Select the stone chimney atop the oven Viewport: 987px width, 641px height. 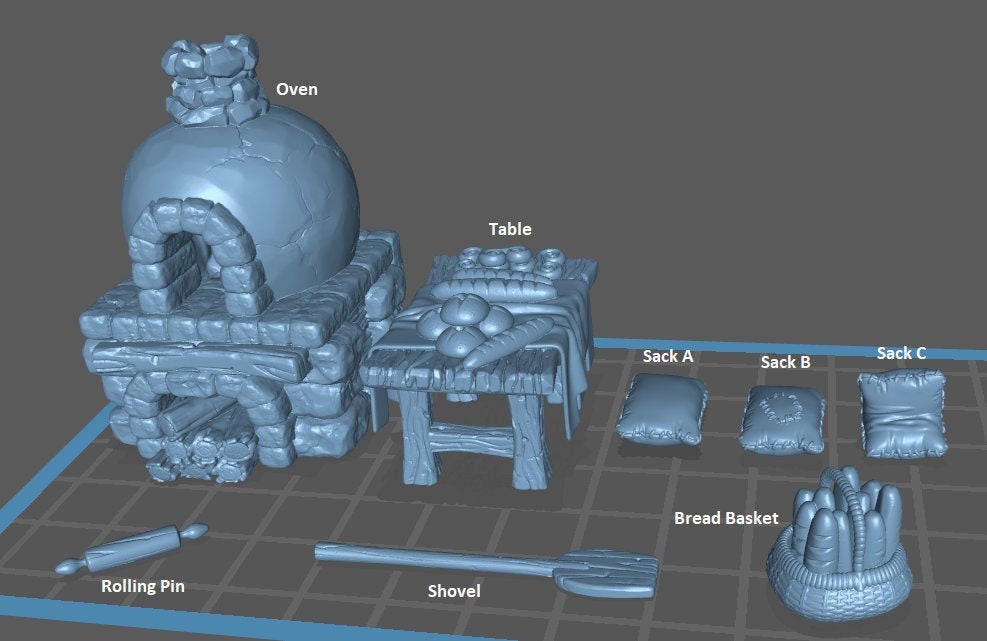pyautogui.click(x=210, y=80)
